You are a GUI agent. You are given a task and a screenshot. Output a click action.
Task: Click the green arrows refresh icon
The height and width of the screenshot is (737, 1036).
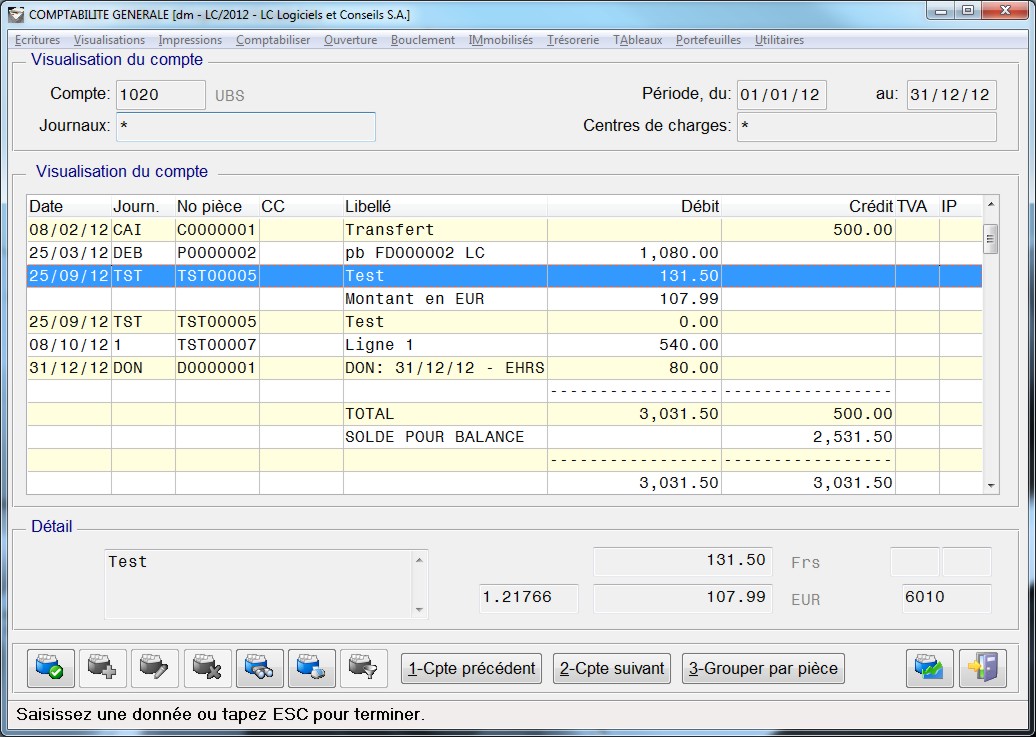tap(929, 668)
